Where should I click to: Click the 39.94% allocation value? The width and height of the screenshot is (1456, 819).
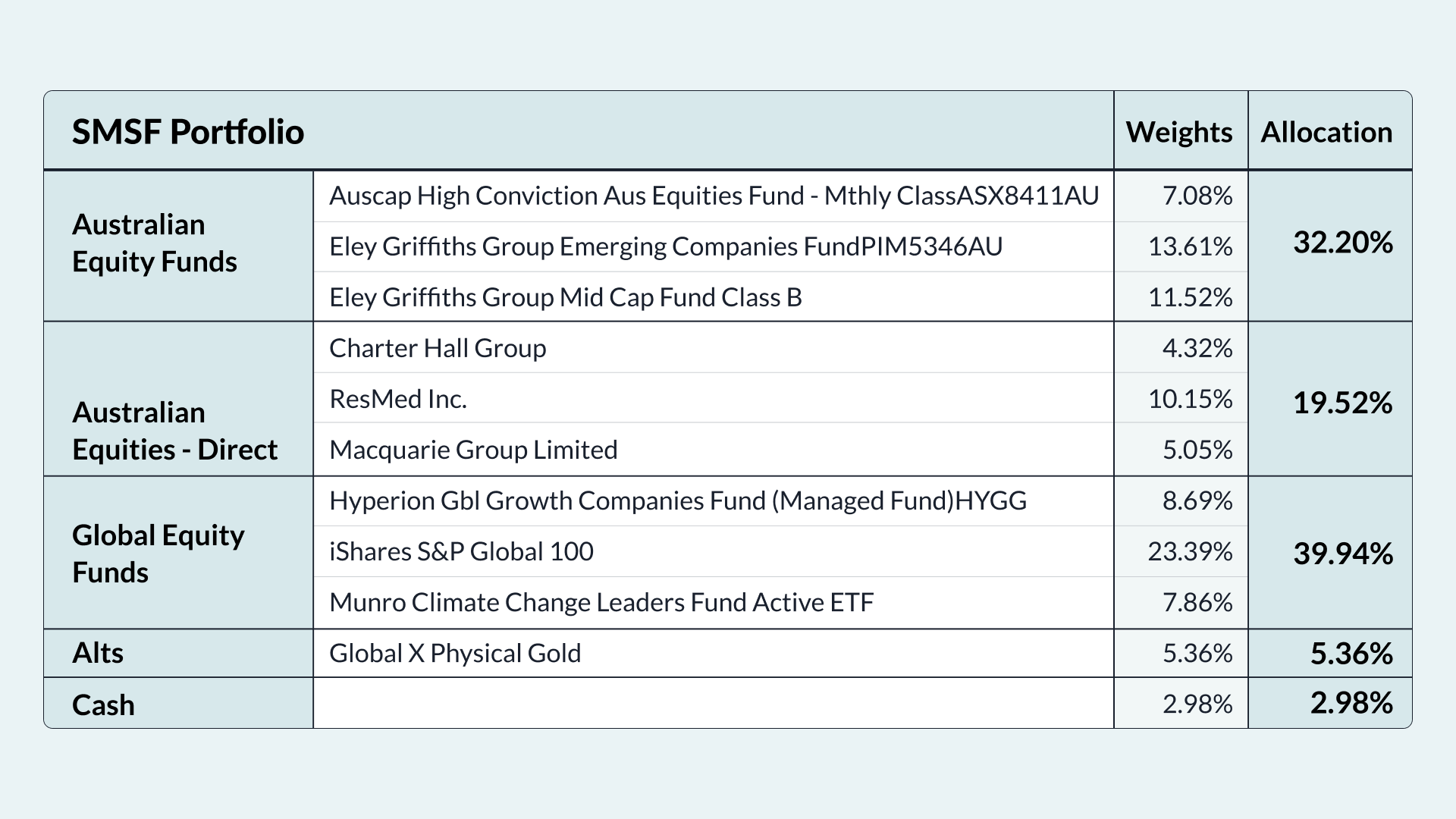coord(1342,554)
